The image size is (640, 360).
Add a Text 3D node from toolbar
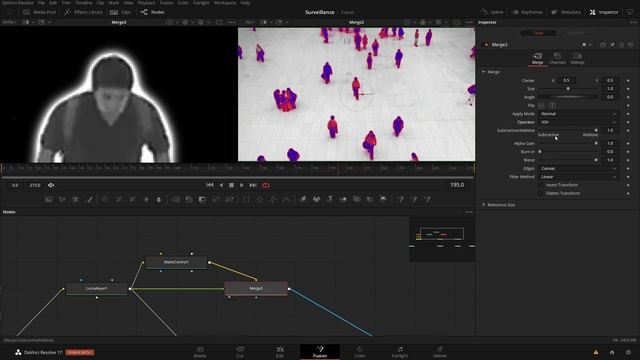pyautogui.click(x=330, y=199)
